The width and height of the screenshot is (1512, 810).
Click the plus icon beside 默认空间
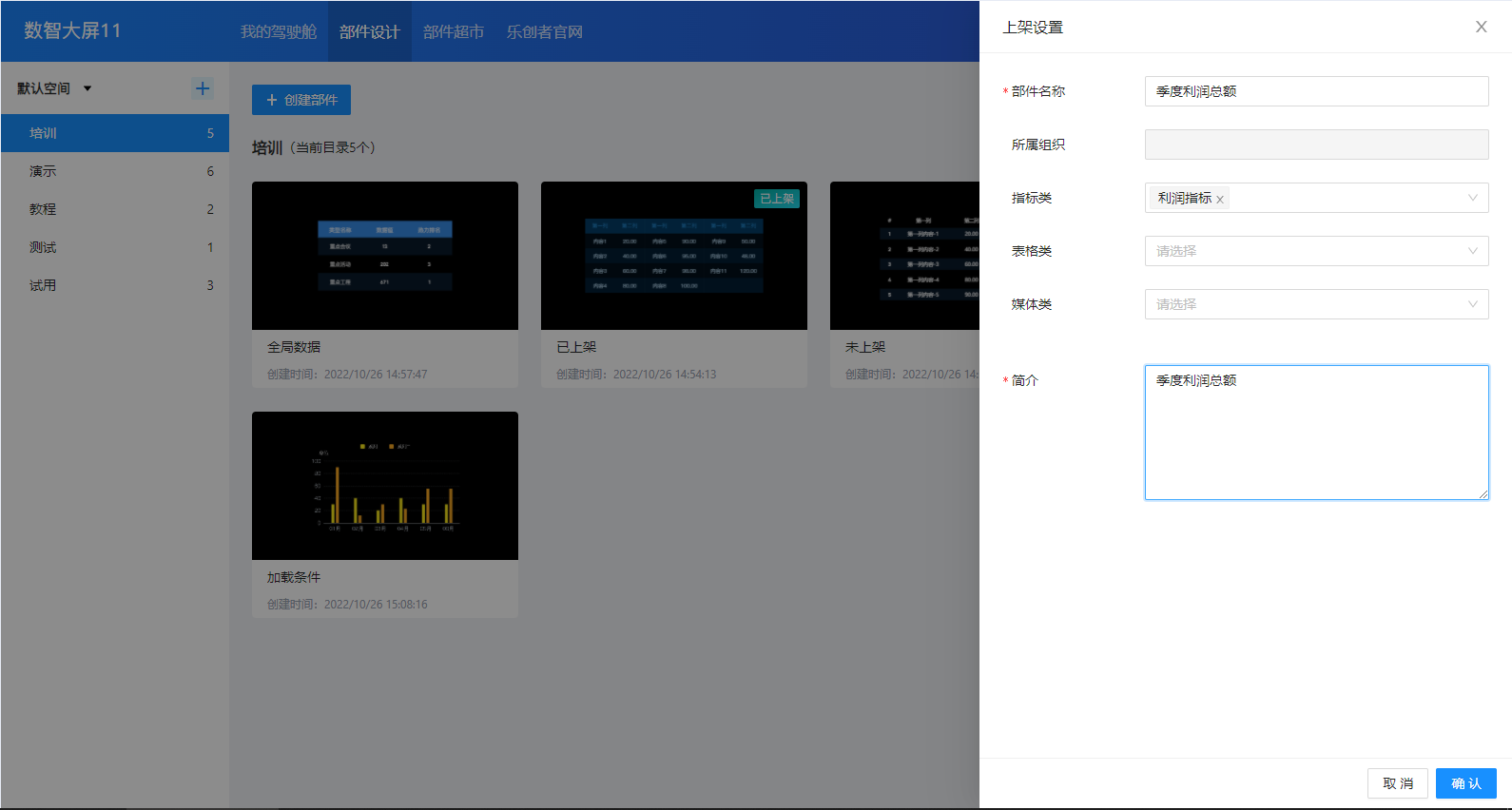[x=203, y=88]
